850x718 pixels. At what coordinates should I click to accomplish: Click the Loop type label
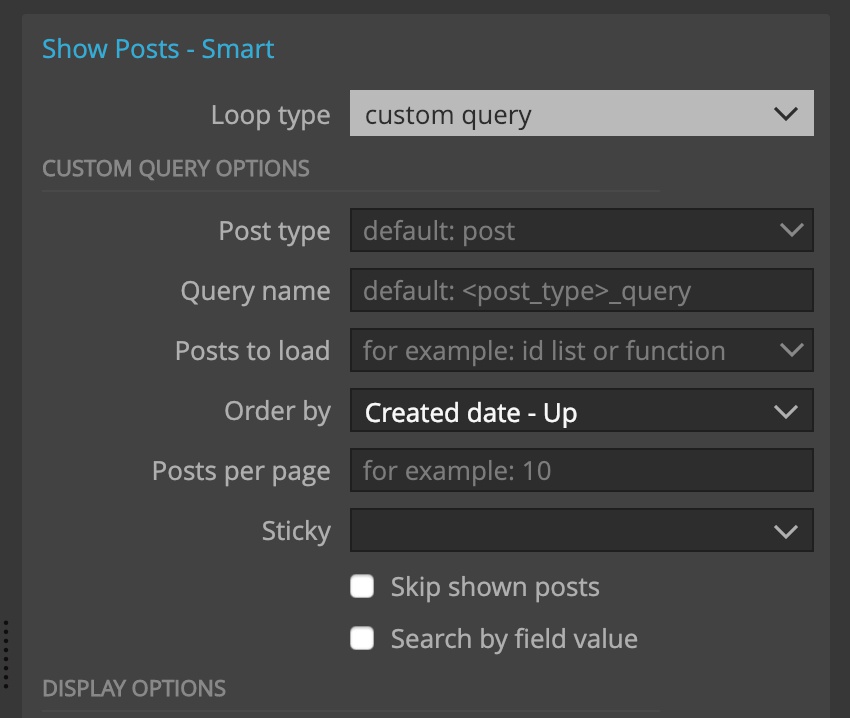click(271, 116)
